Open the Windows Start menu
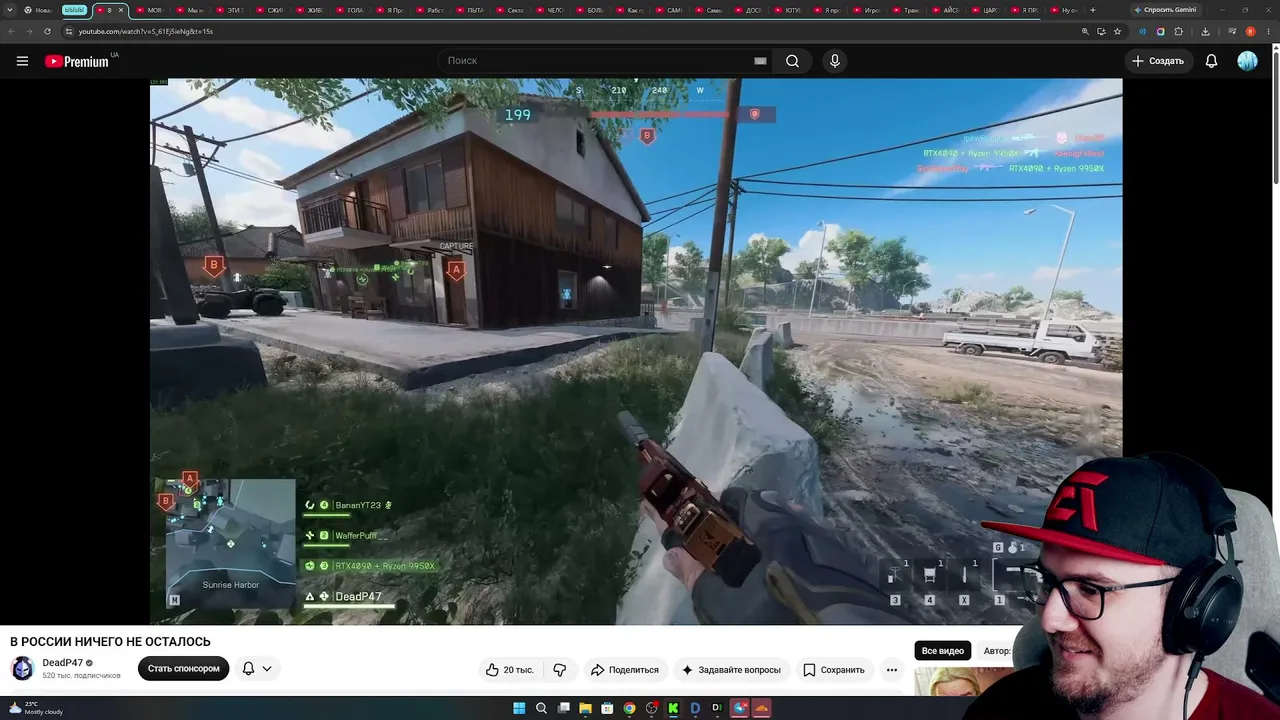The width and height of the screenshot is (1280, 720). coord(519,708)
